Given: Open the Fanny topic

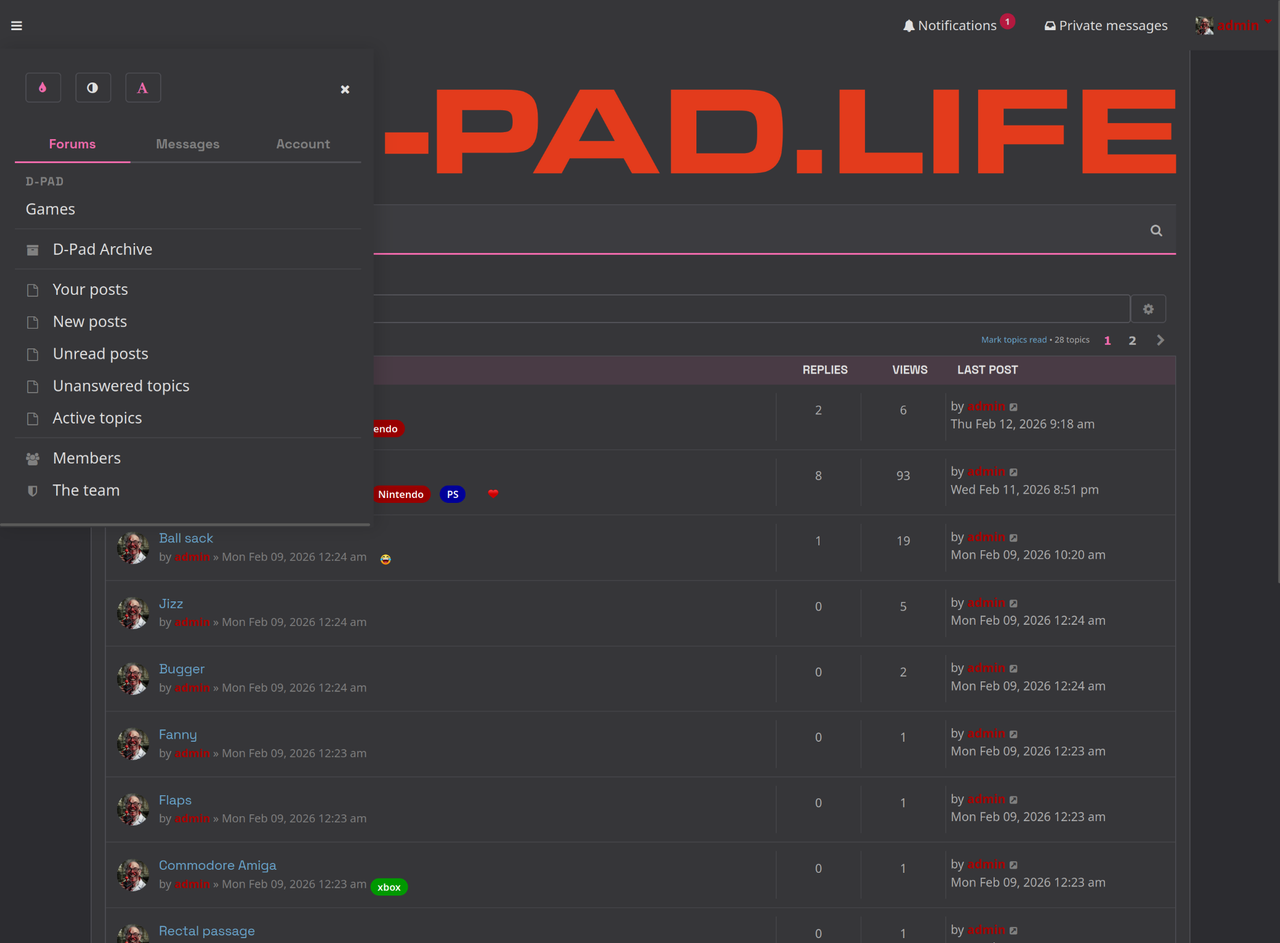Looking at the screenshot, I should pyautogui.click(x=178, y=734).
